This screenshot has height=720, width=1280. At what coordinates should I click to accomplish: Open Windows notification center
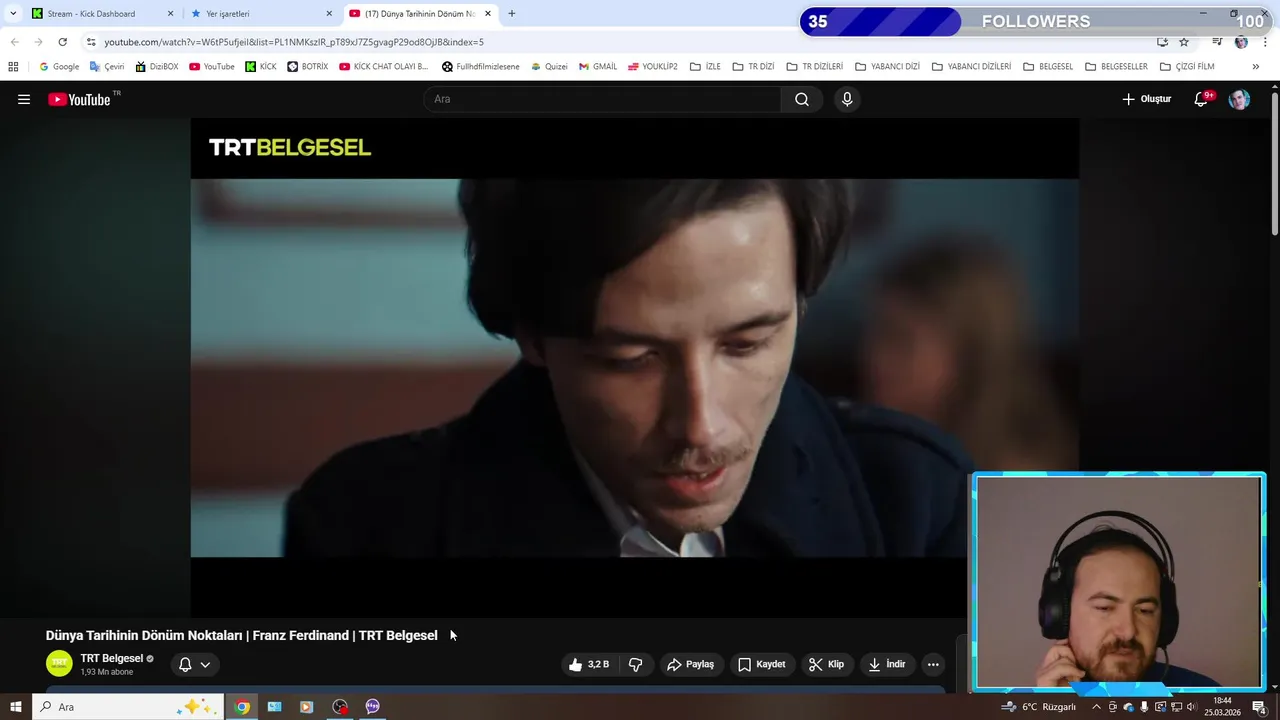coord(1259,707)
